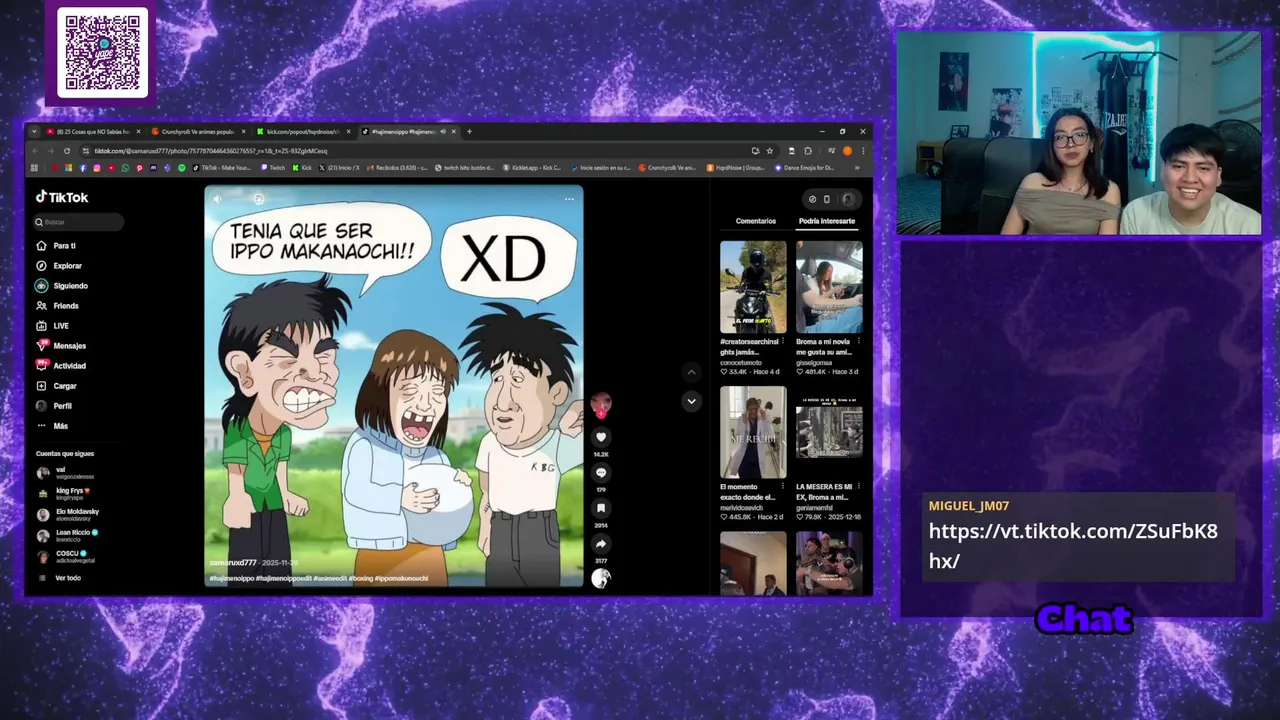Open options for Broma a mi novia video
The width and height of the screenshot is (1280, 720).
pos(858,341)
